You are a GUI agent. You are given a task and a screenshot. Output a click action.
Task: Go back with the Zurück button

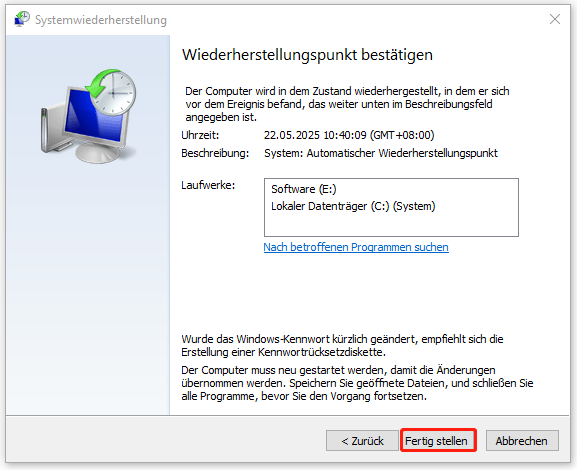(x=362, y=441)
